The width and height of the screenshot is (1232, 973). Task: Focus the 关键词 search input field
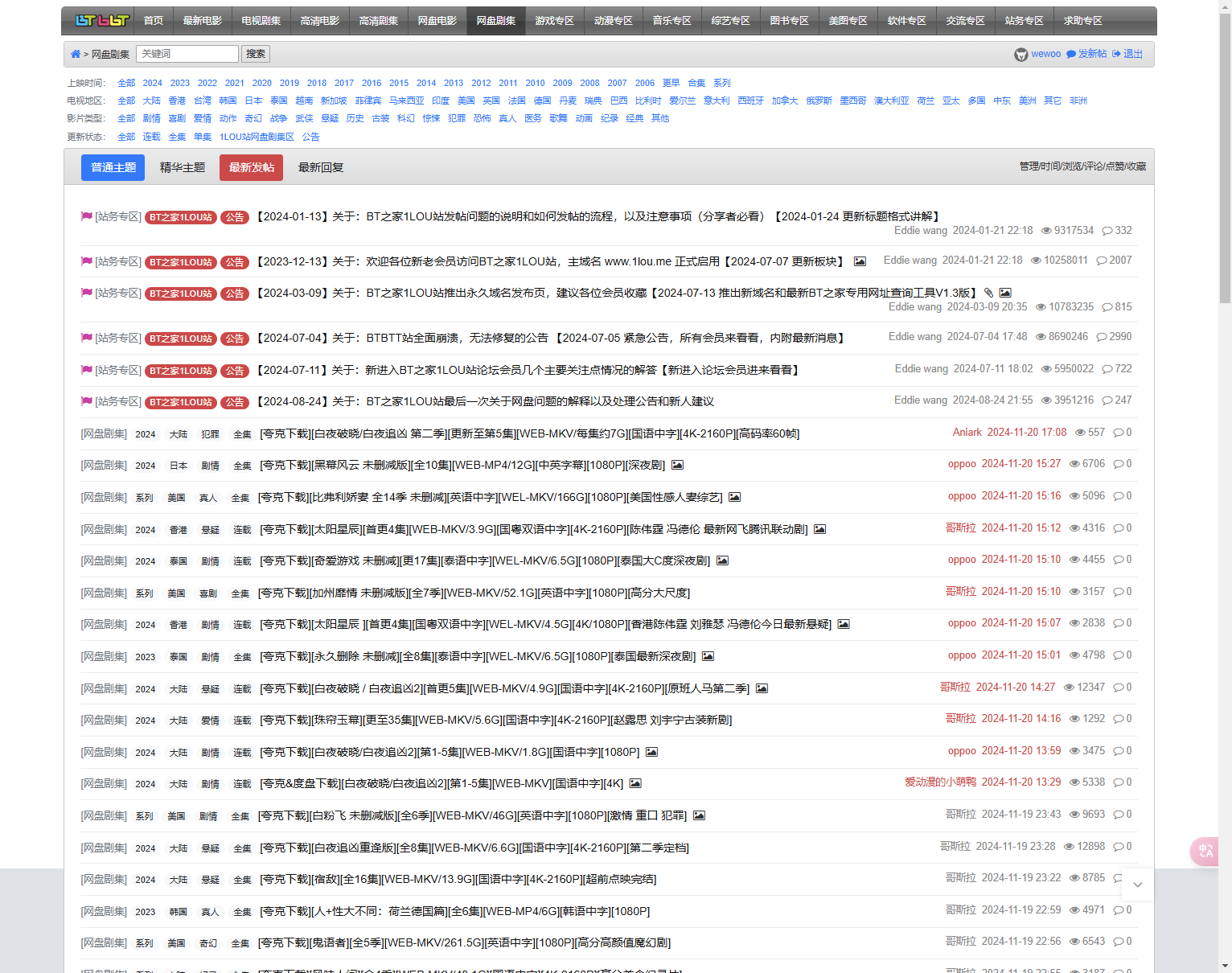187,54
